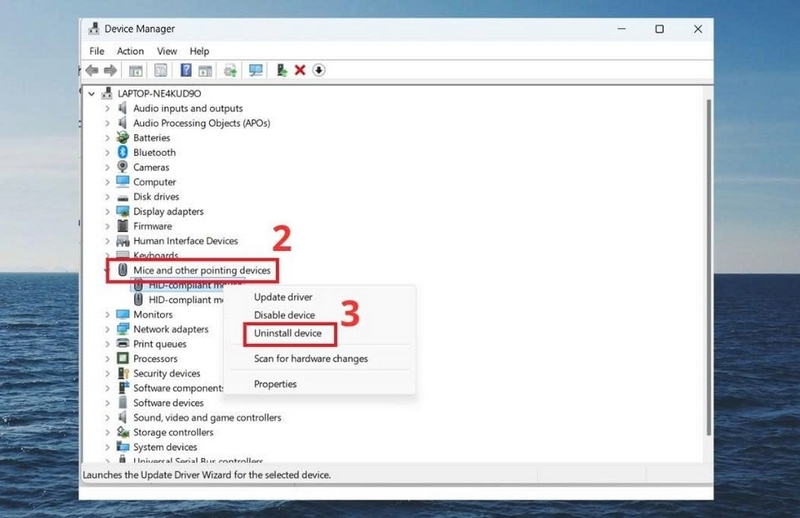Screen dimensions: 800x518
Task: Select the Software devices row
Action: [168, 403]
